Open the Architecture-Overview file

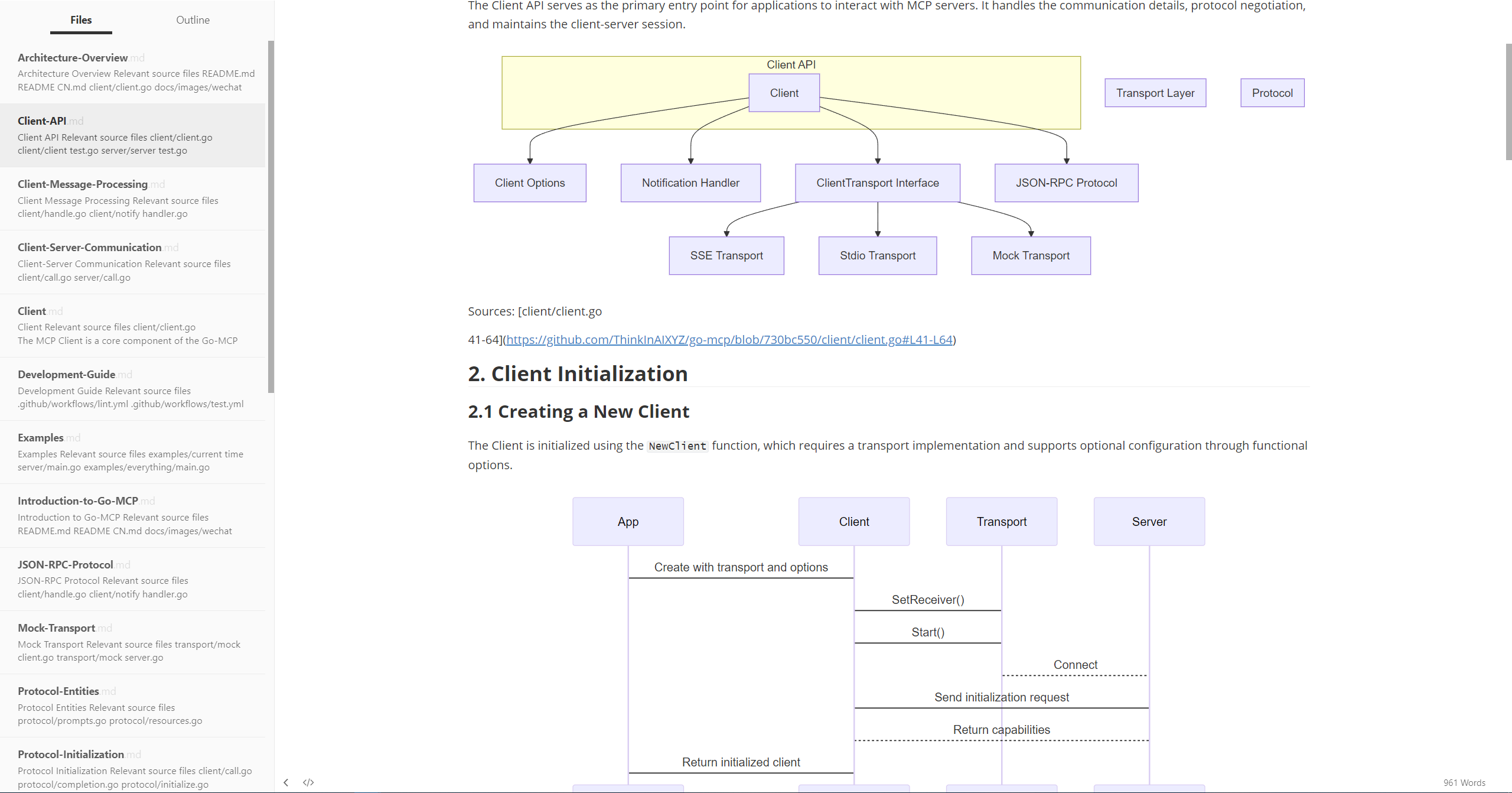132,72
